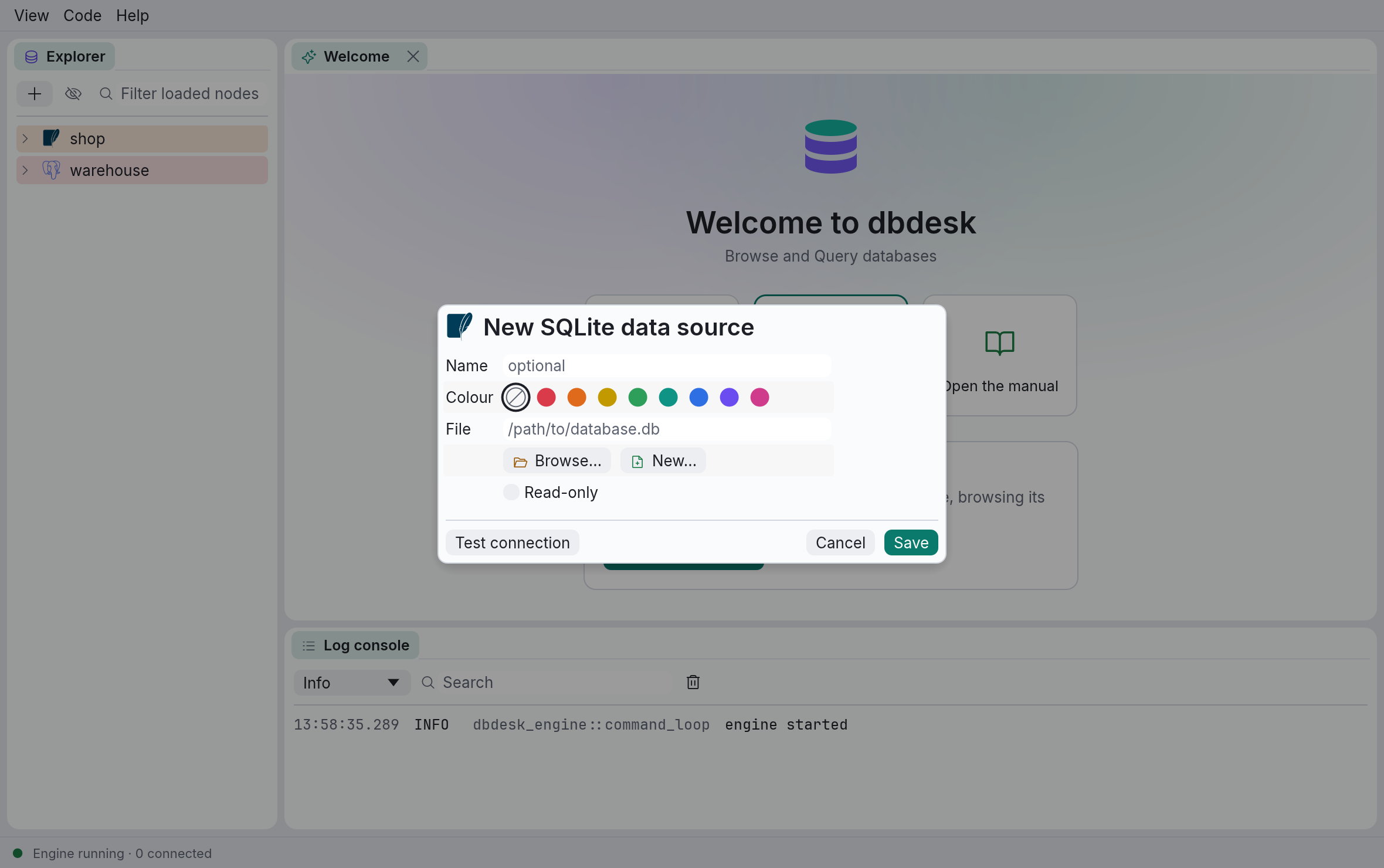
Task: Pick the purple colour swatch
Action: (x=729, y=398)
